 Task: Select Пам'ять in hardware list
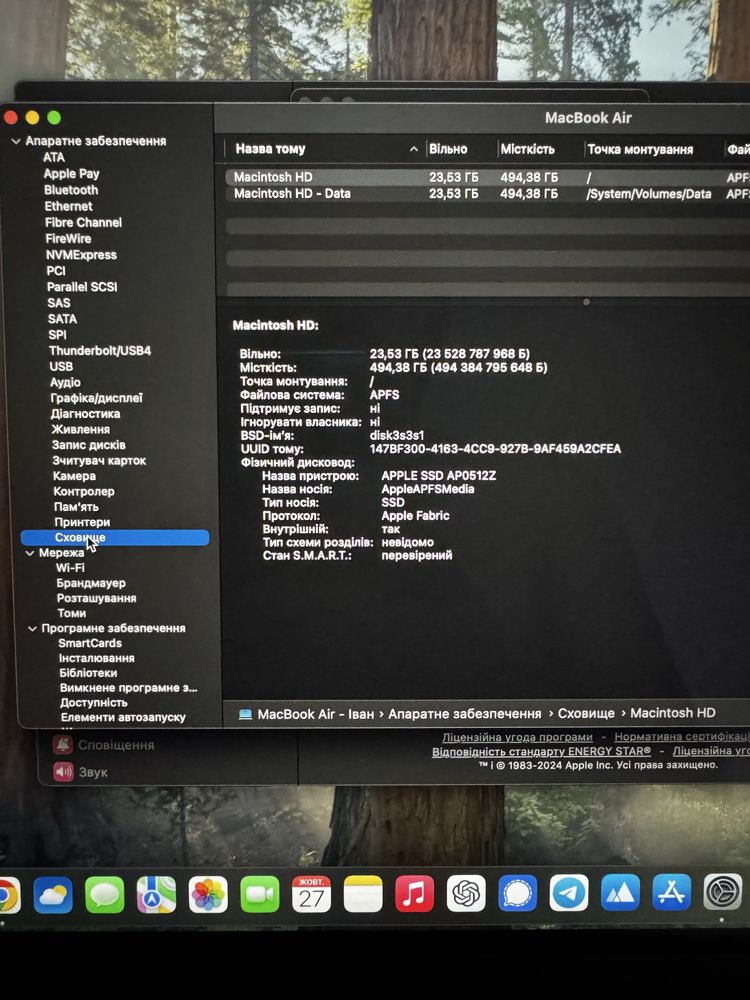(x=76, y=507)
